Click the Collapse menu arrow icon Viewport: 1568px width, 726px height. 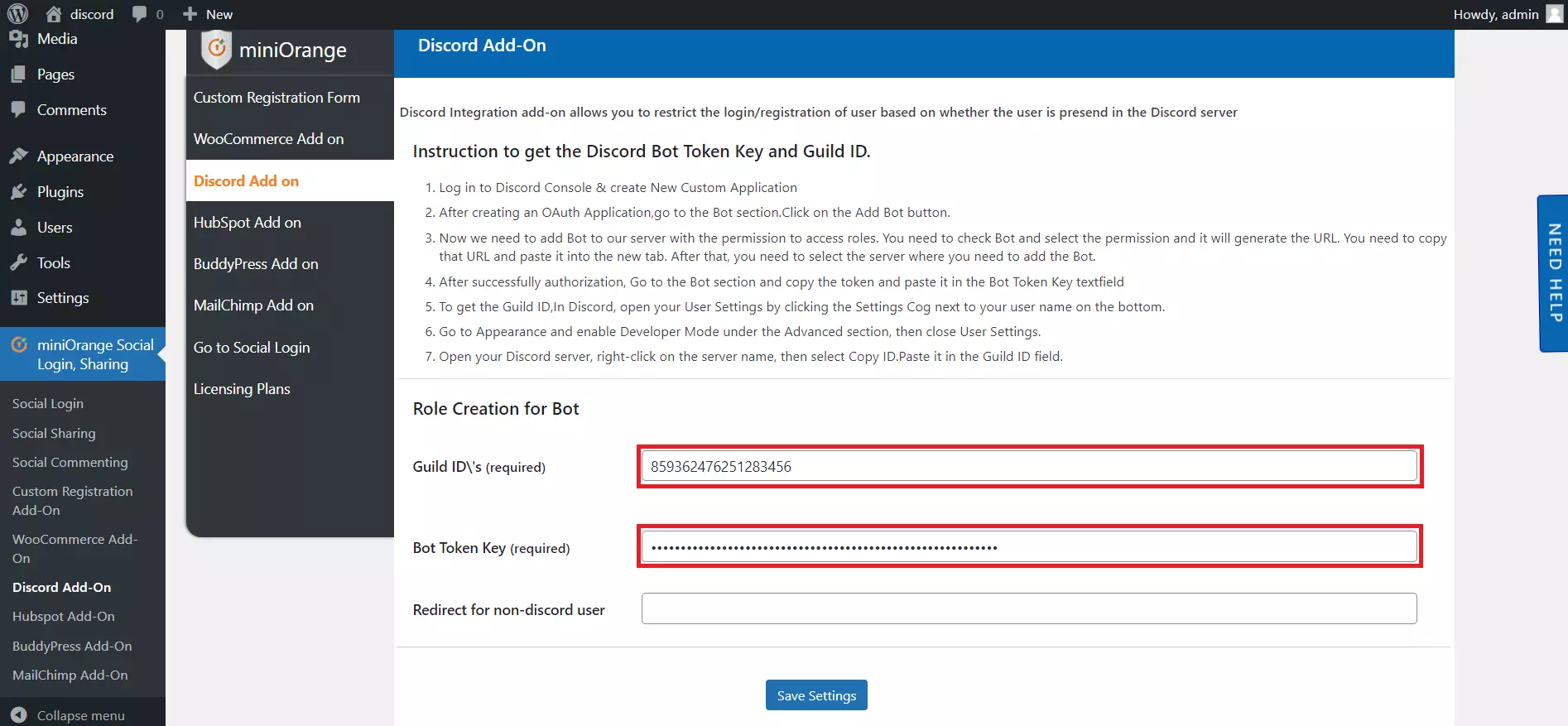point(19,715)
